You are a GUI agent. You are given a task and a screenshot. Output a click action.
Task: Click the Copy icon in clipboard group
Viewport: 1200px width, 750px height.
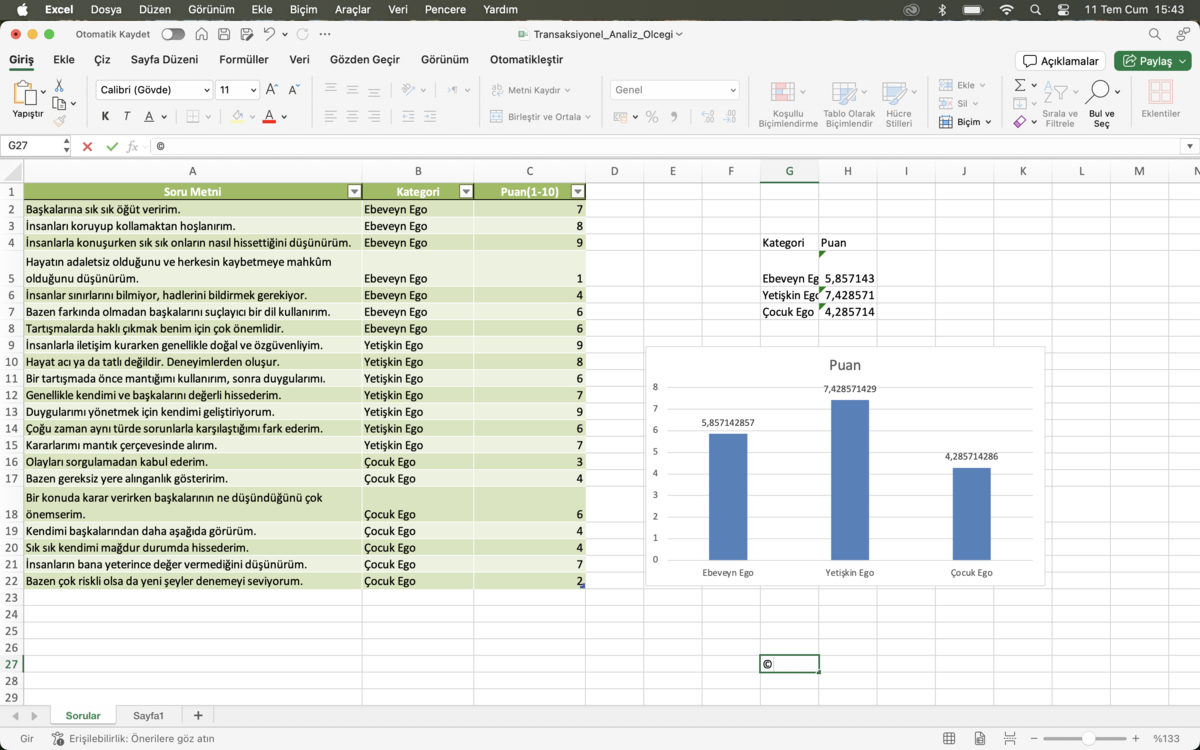[x=59, y=104]
